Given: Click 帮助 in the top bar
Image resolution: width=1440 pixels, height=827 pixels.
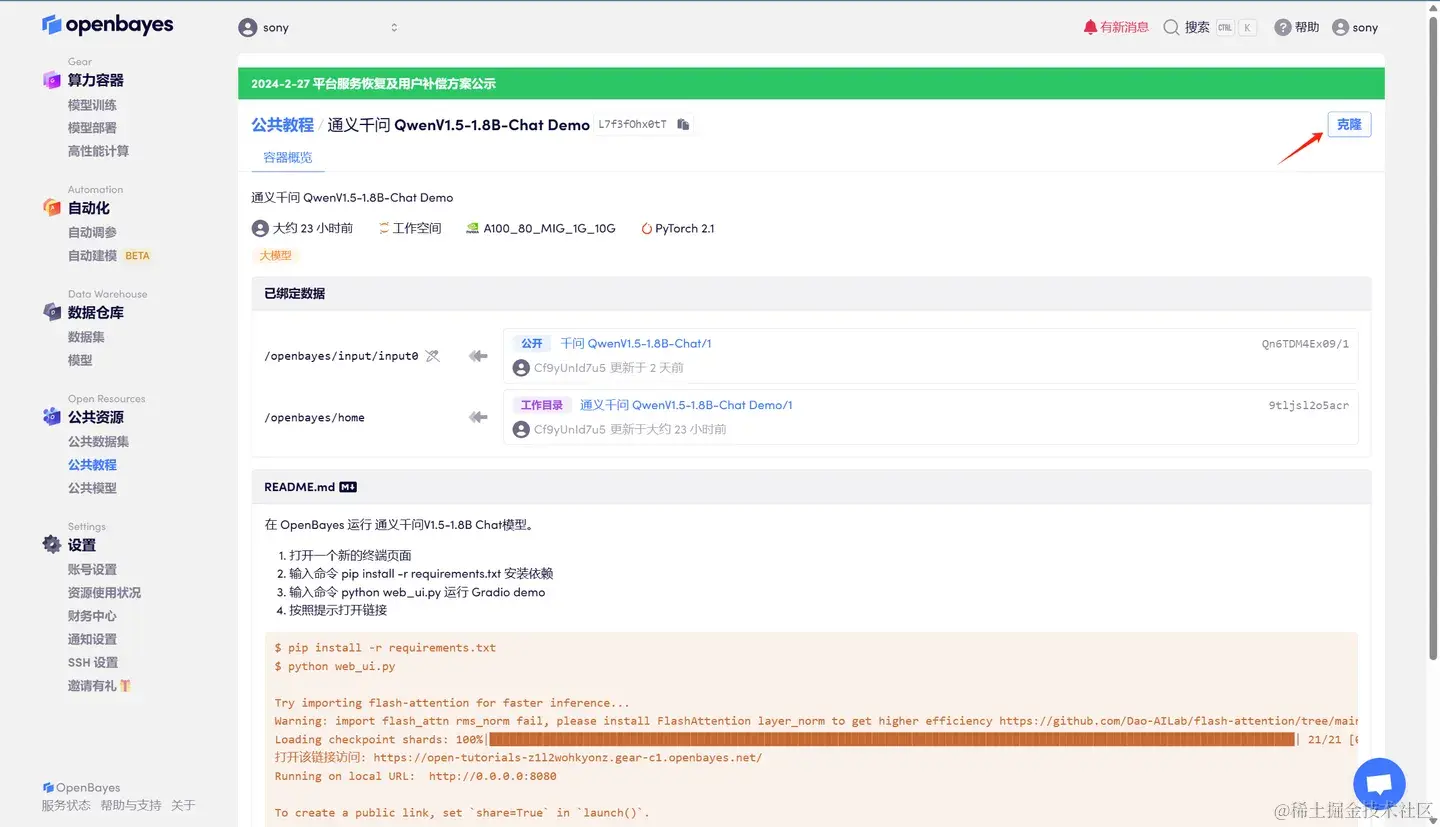Looking at the screenshot, I should coord(1307,28).
